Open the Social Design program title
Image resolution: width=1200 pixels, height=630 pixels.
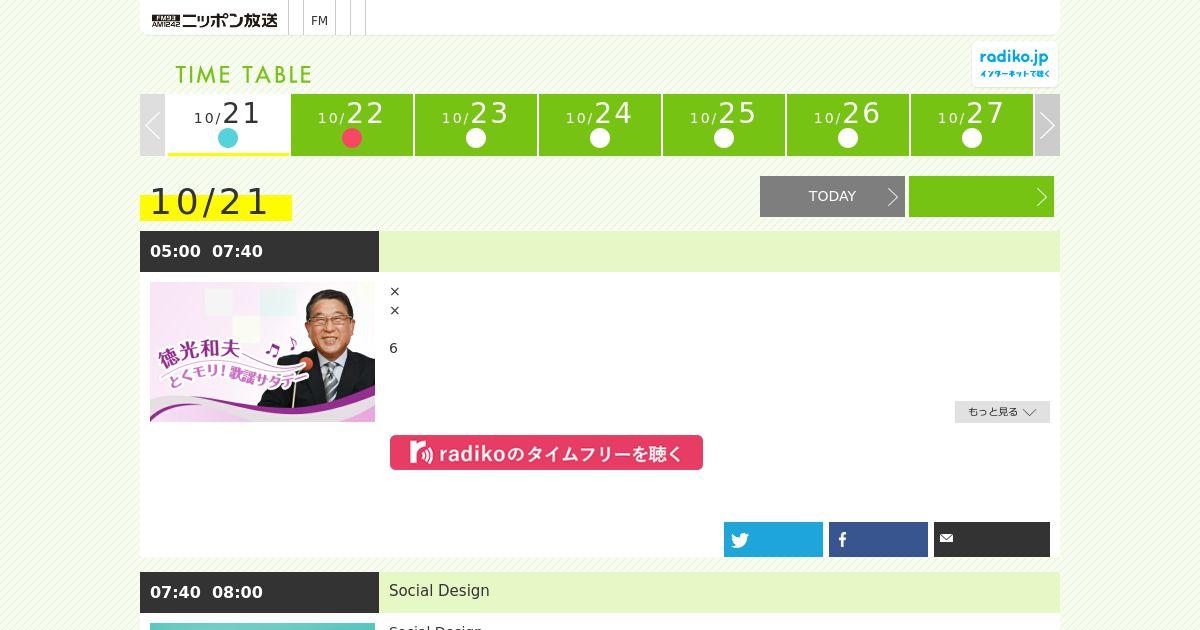(x=439, y=591)
